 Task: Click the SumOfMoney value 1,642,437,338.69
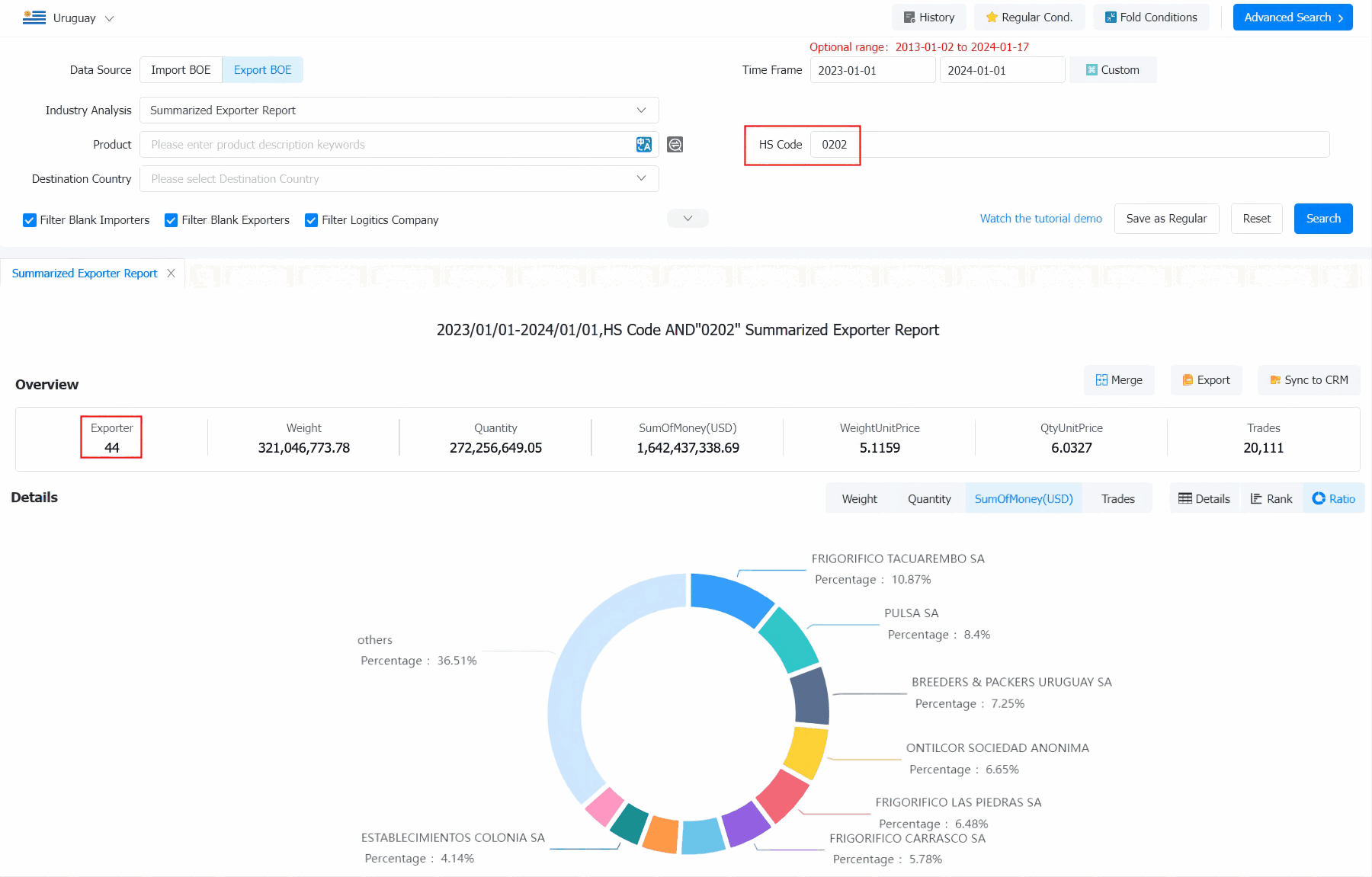pos(688,448)
